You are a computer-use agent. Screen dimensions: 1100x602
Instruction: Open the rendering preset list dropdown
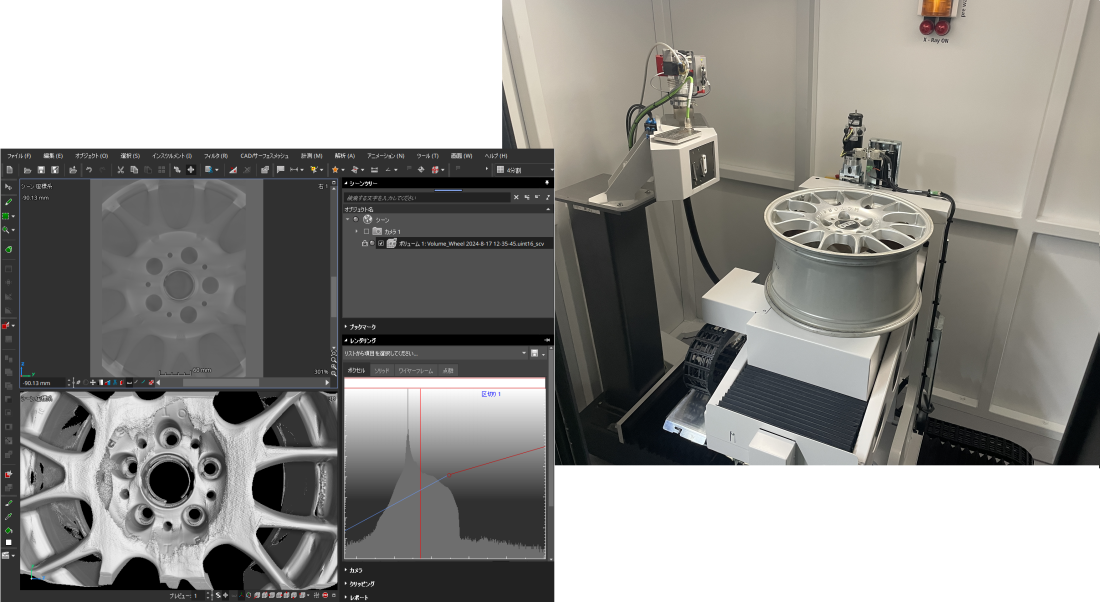pos(523,353)
